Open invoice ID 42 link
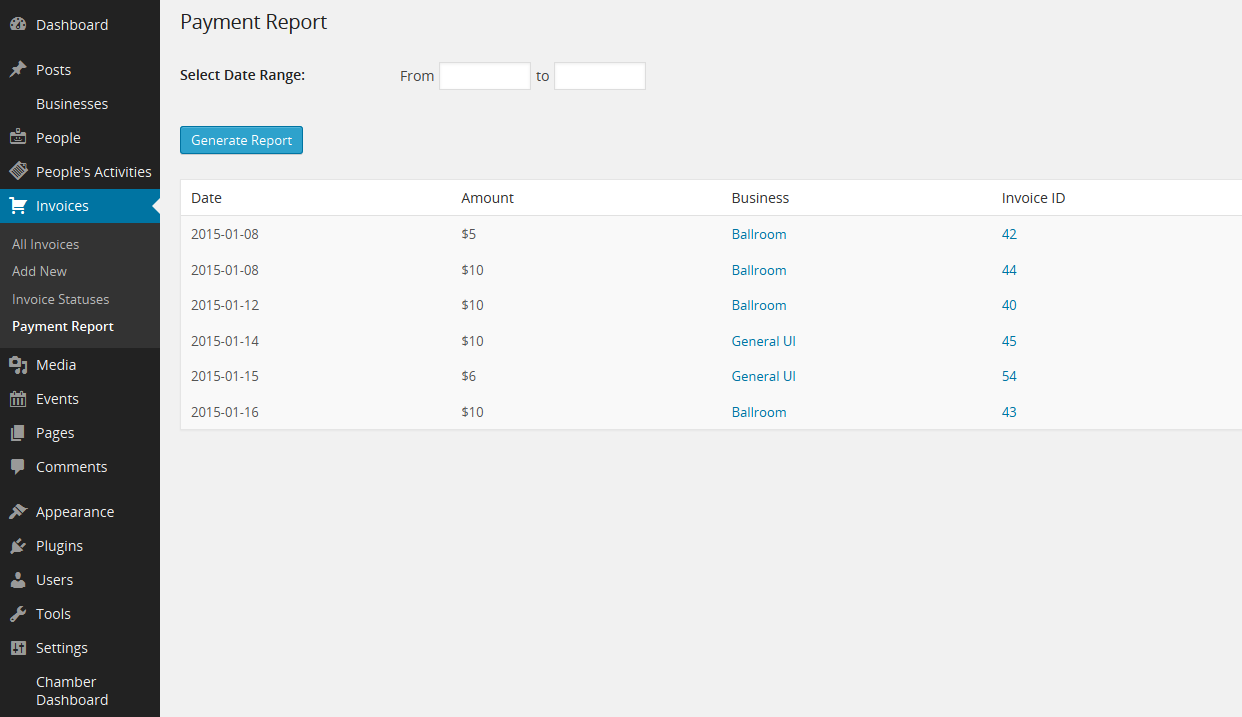This screenshot has height=717, width=1242. point(1009,234)
